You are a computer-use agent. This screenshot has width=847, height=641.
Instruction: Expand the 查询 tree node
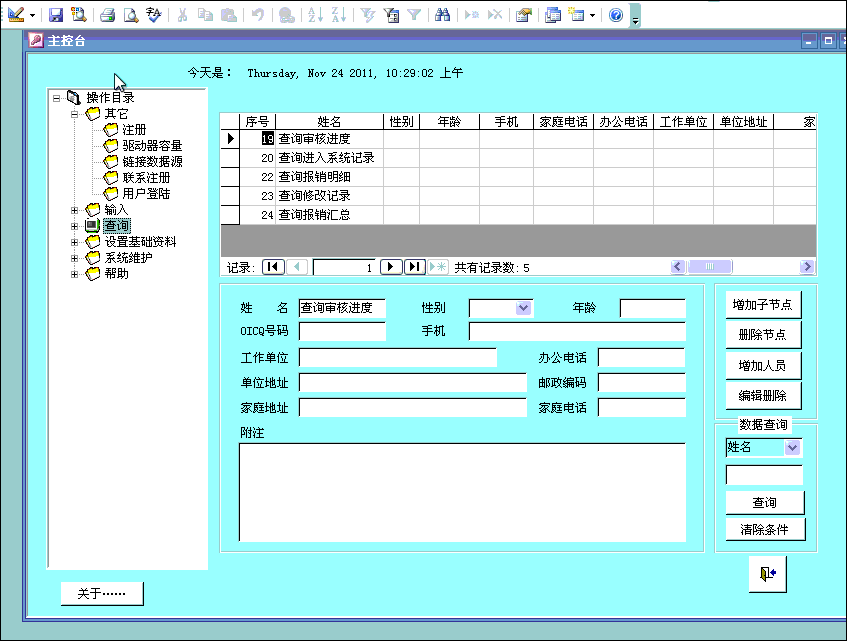tap(75, 226)
